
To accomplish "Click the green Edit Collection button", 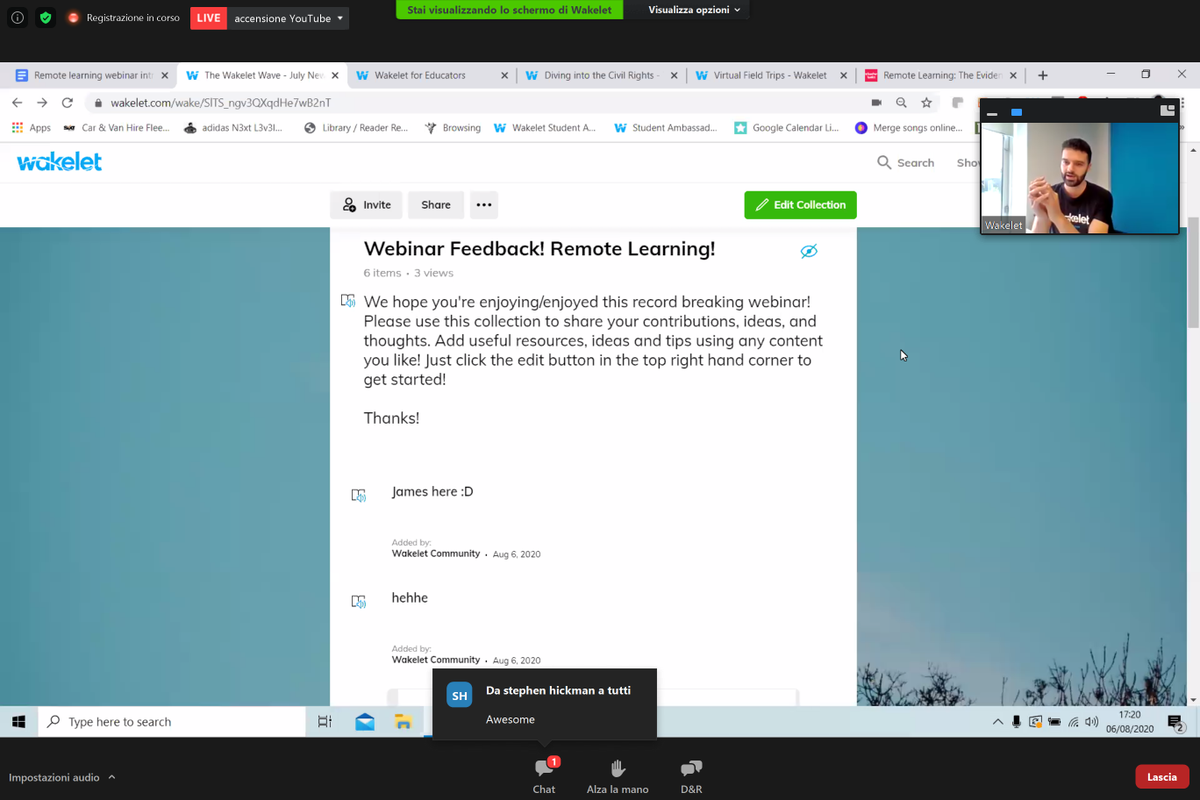I will coord(800,204).
